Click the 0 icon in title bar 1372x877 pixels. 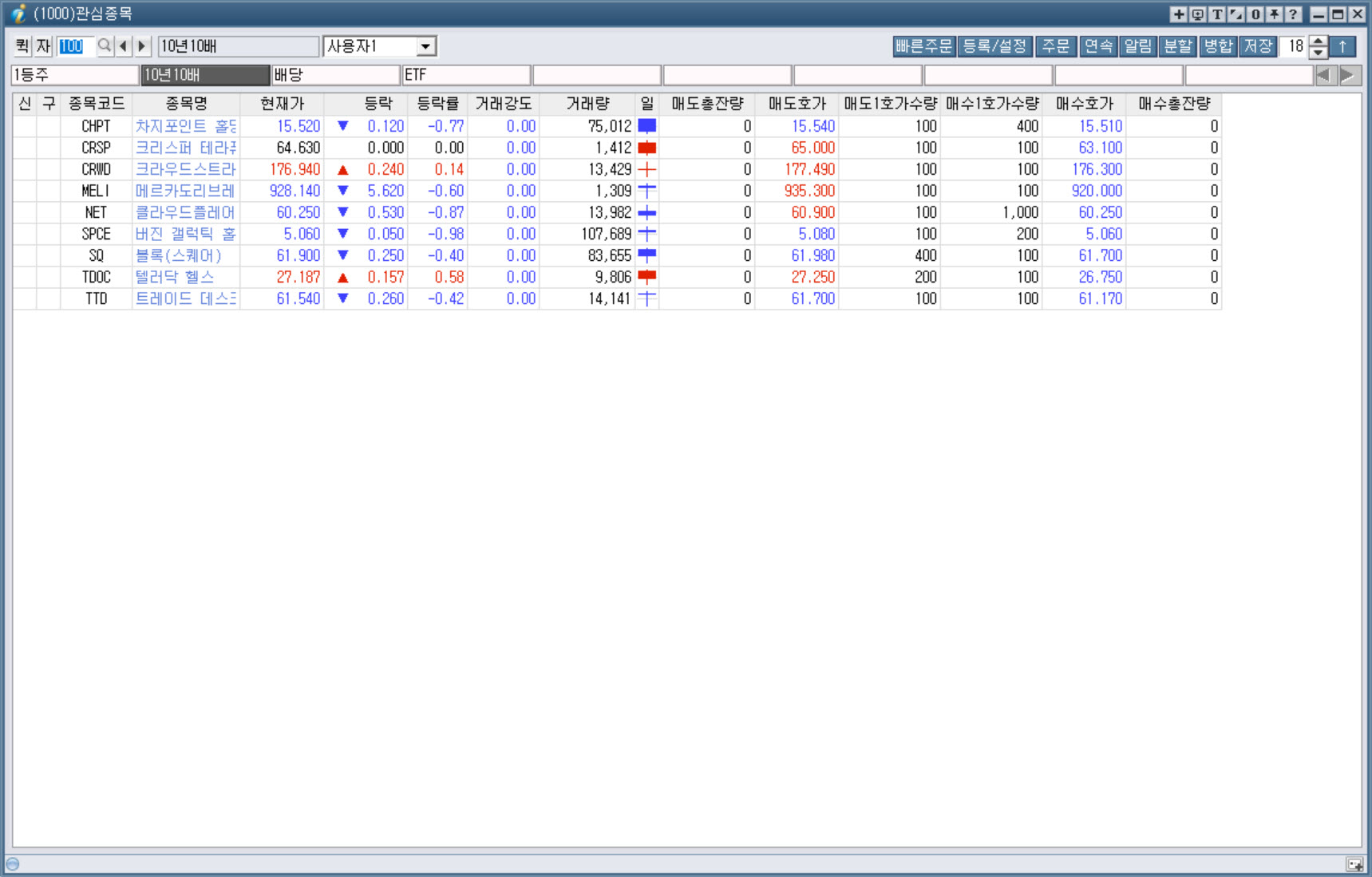[x=1255, y=14]
